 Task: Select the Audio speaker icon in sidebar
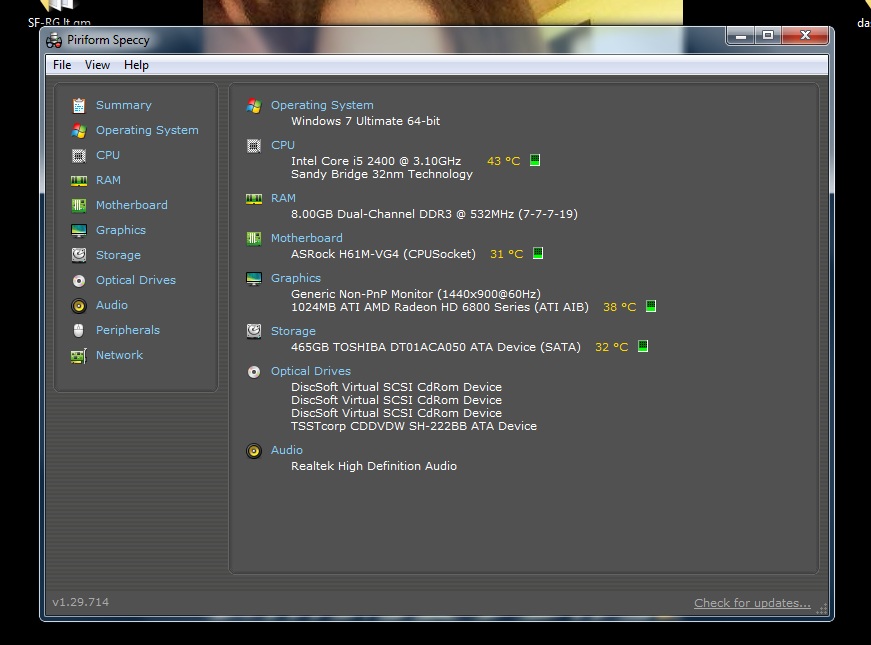tap(79, 306)
